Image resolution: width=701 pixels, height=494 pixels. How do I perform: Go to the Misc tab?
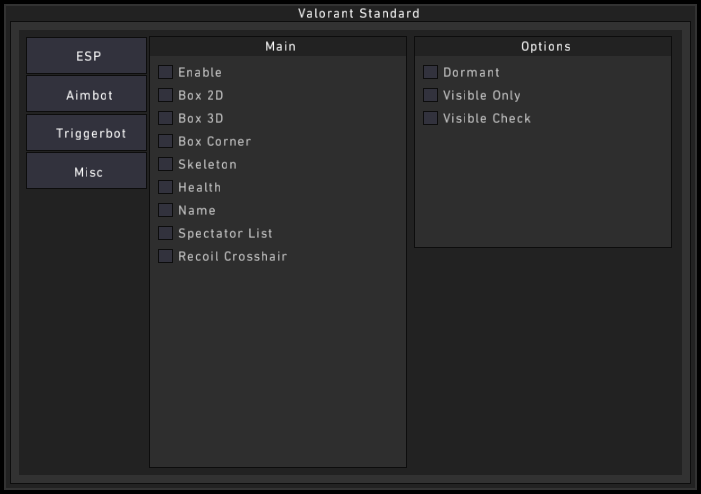point(87,172)
